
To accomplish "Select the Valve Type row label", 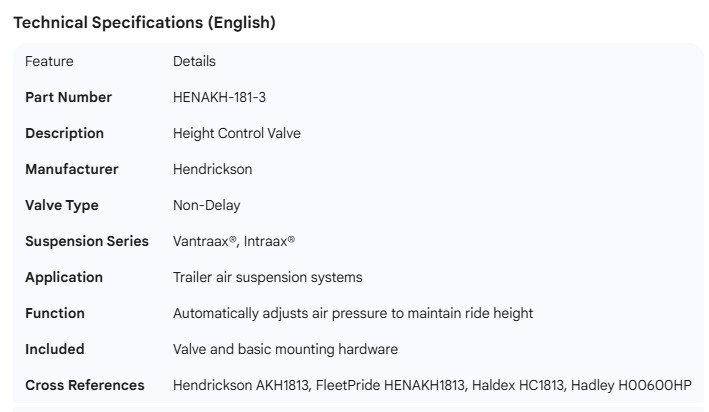I will (x=63, y=205).
